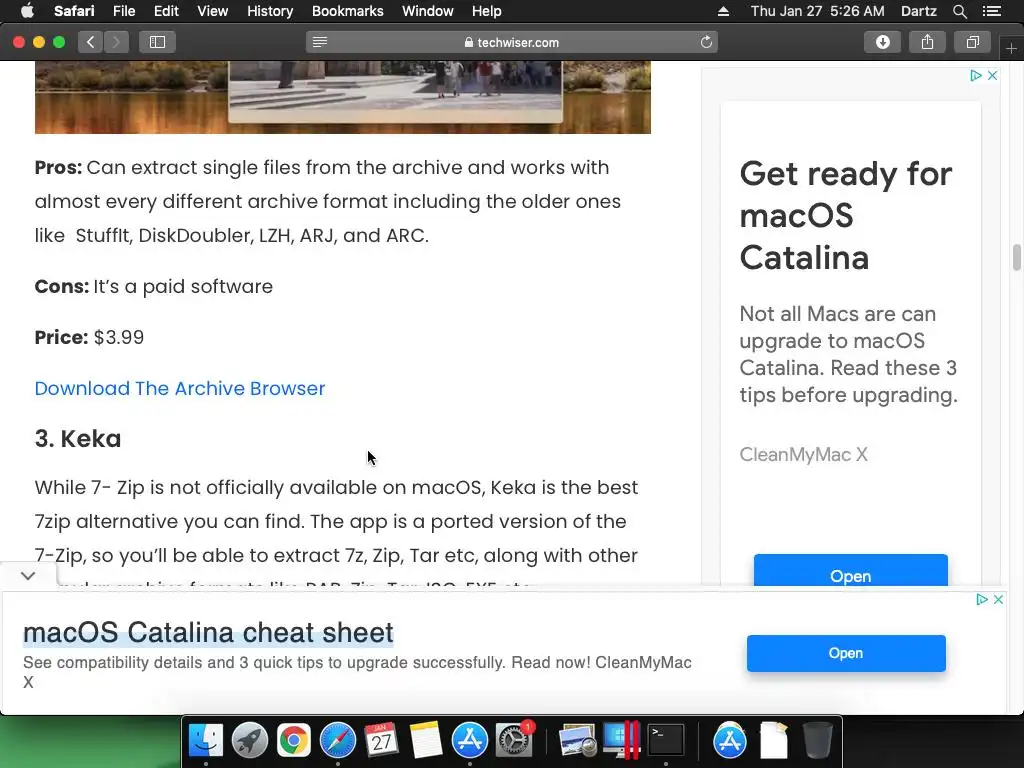Click the Get ready for macOS Catalina heading
Image resolution: width=1024 pixels, height=768 pixels.
pos(846,216)
